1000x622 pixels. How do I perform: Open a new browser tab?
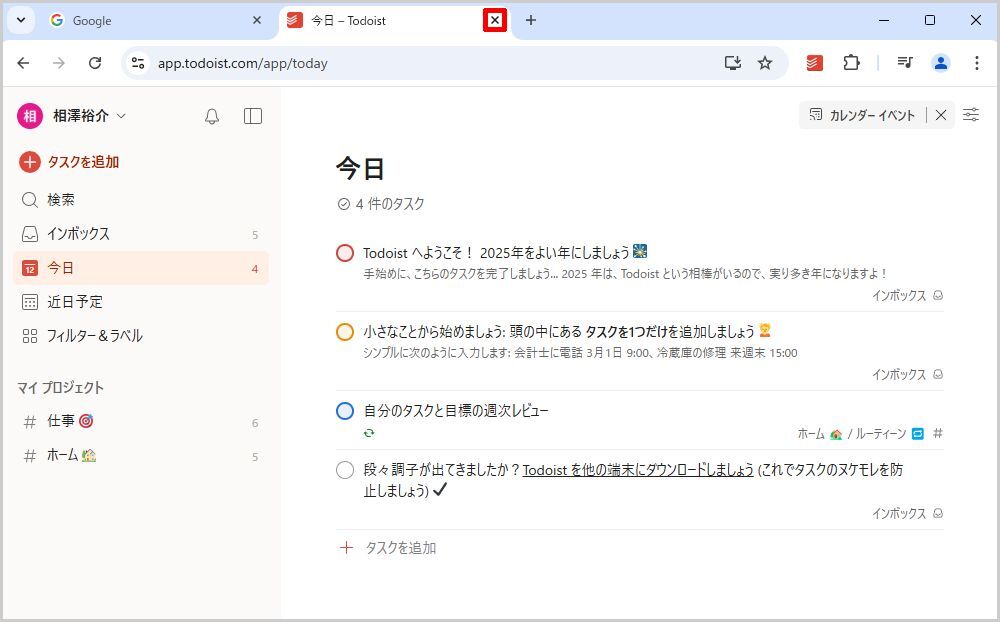pos(531,20)
